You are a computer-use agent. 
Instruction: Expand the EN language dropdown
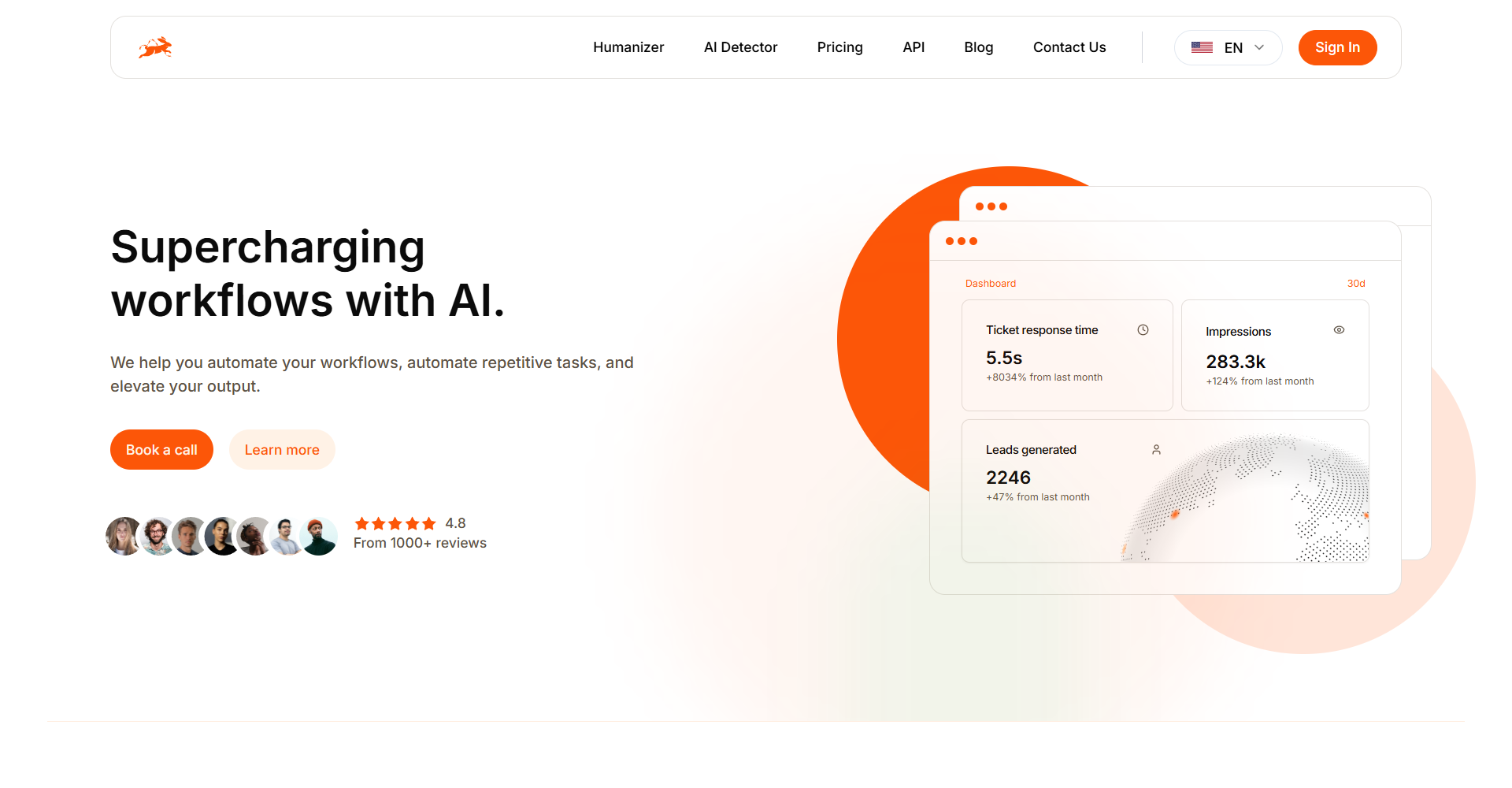click(1228, 47)
